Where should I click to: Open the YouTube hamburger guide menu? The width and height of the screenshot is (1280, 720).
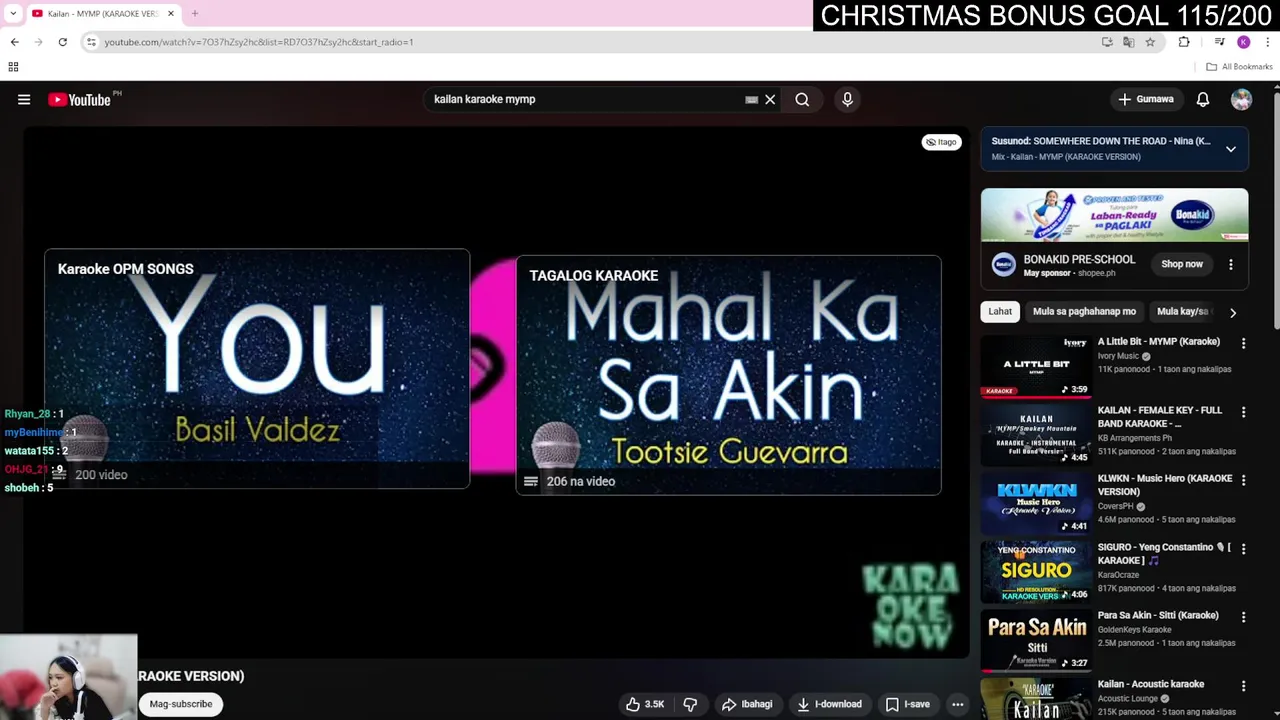pyautogui.click(x=24, y=99)
